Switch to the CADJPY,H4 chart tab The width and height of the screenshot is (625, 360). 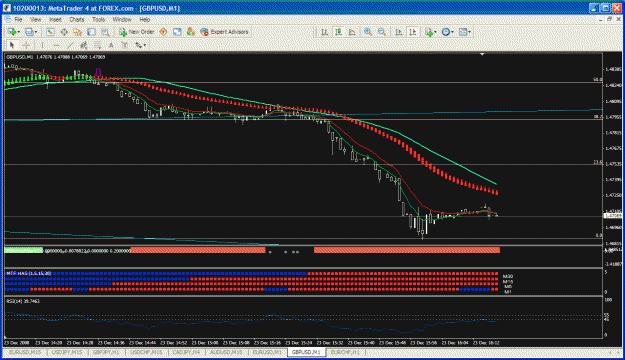pos(187,352)
